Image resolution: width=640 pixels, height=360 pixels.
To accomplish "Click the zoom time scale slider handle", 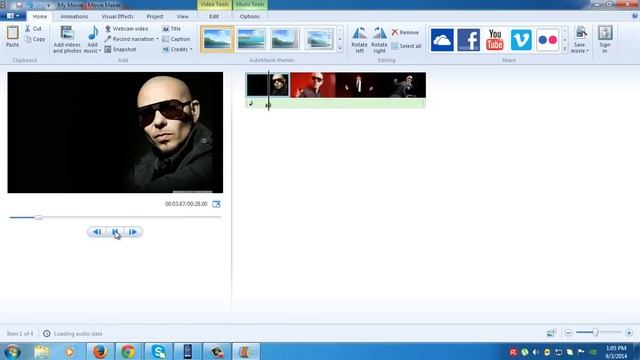I will (x=596, y=333).
